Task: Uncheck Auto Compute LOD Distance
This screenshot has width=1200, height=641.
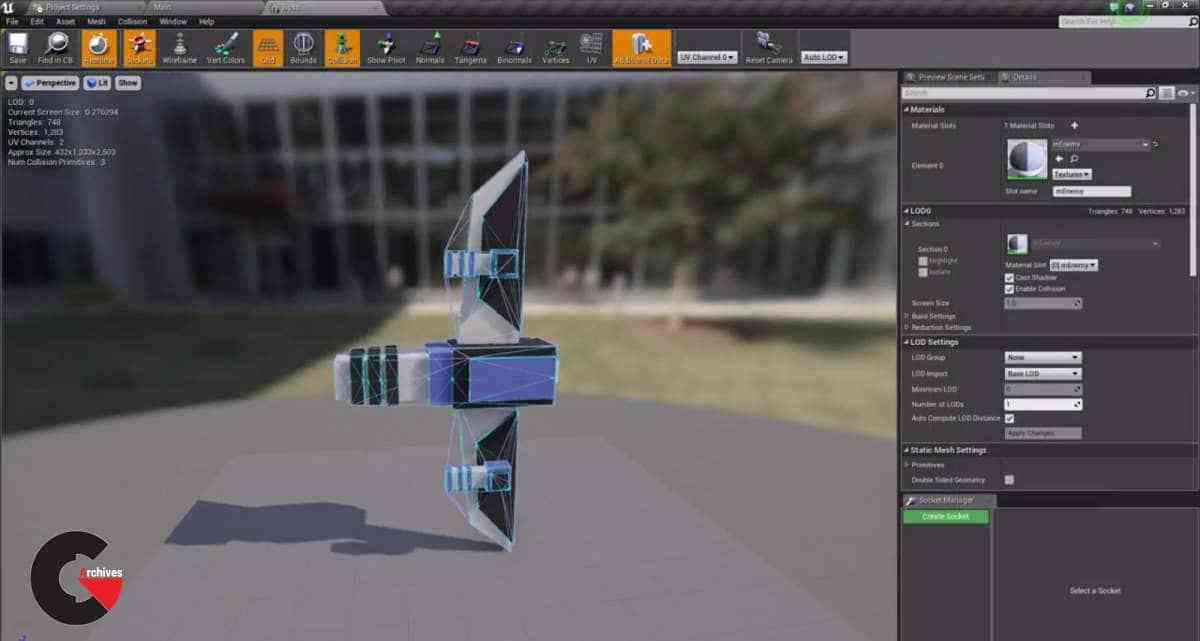Action: [x=1009, y=418]
